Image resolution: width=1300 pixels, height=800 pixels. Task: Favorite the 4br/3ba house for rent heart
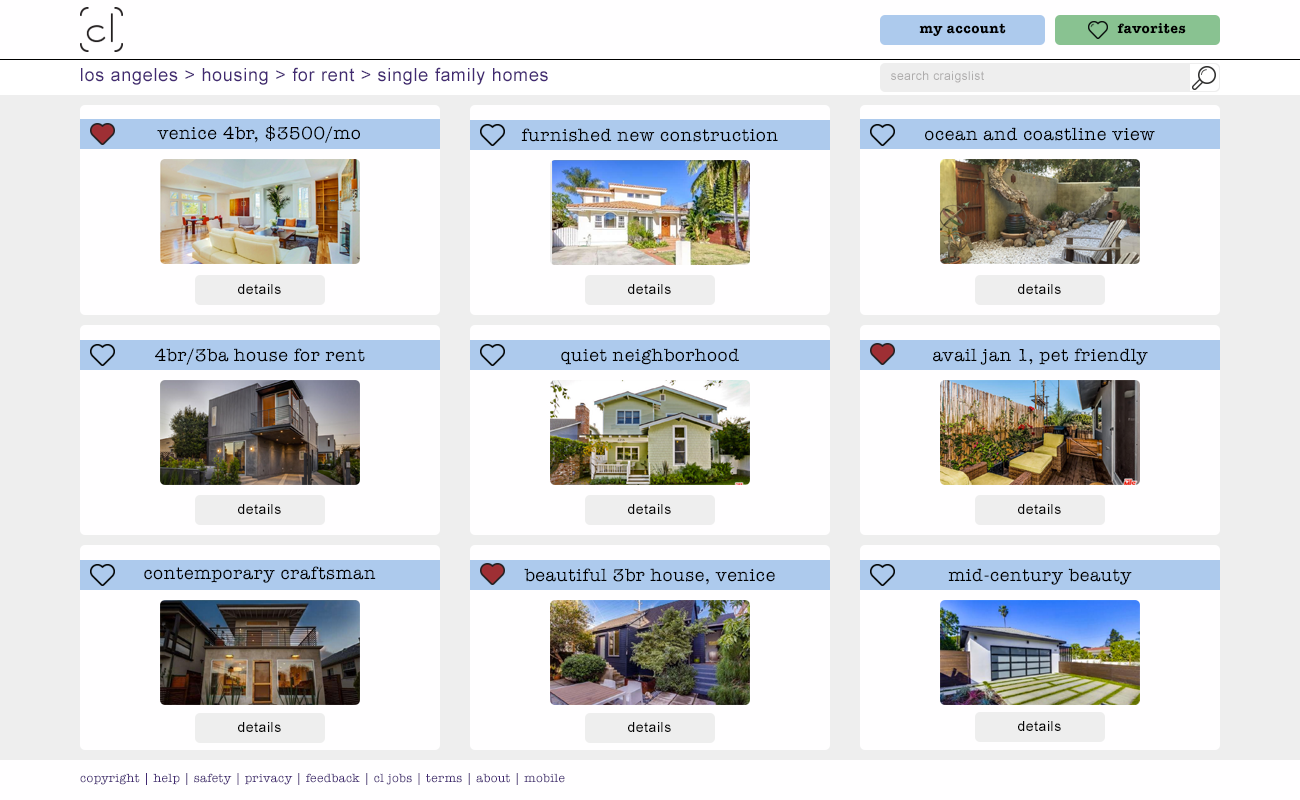point(102,355)
